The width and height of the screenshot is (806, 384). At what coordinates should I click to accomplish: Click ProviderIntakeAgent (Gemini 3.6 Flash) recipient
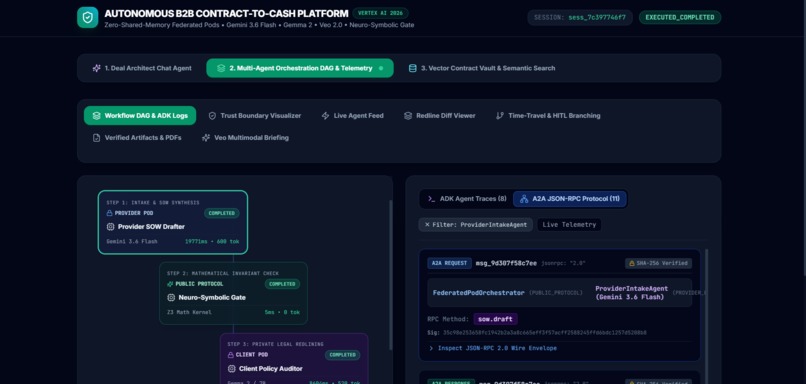632,292
